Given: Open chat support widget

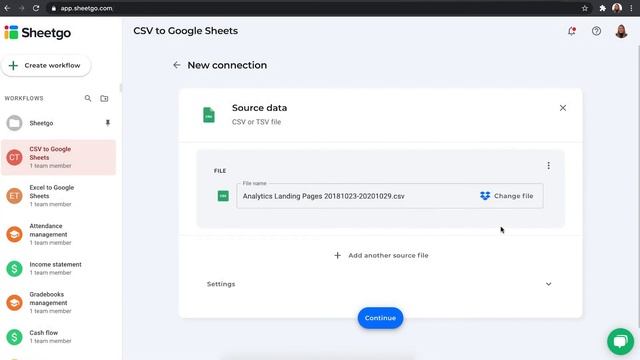Looking at the screenshot, I should pos(620,341).
